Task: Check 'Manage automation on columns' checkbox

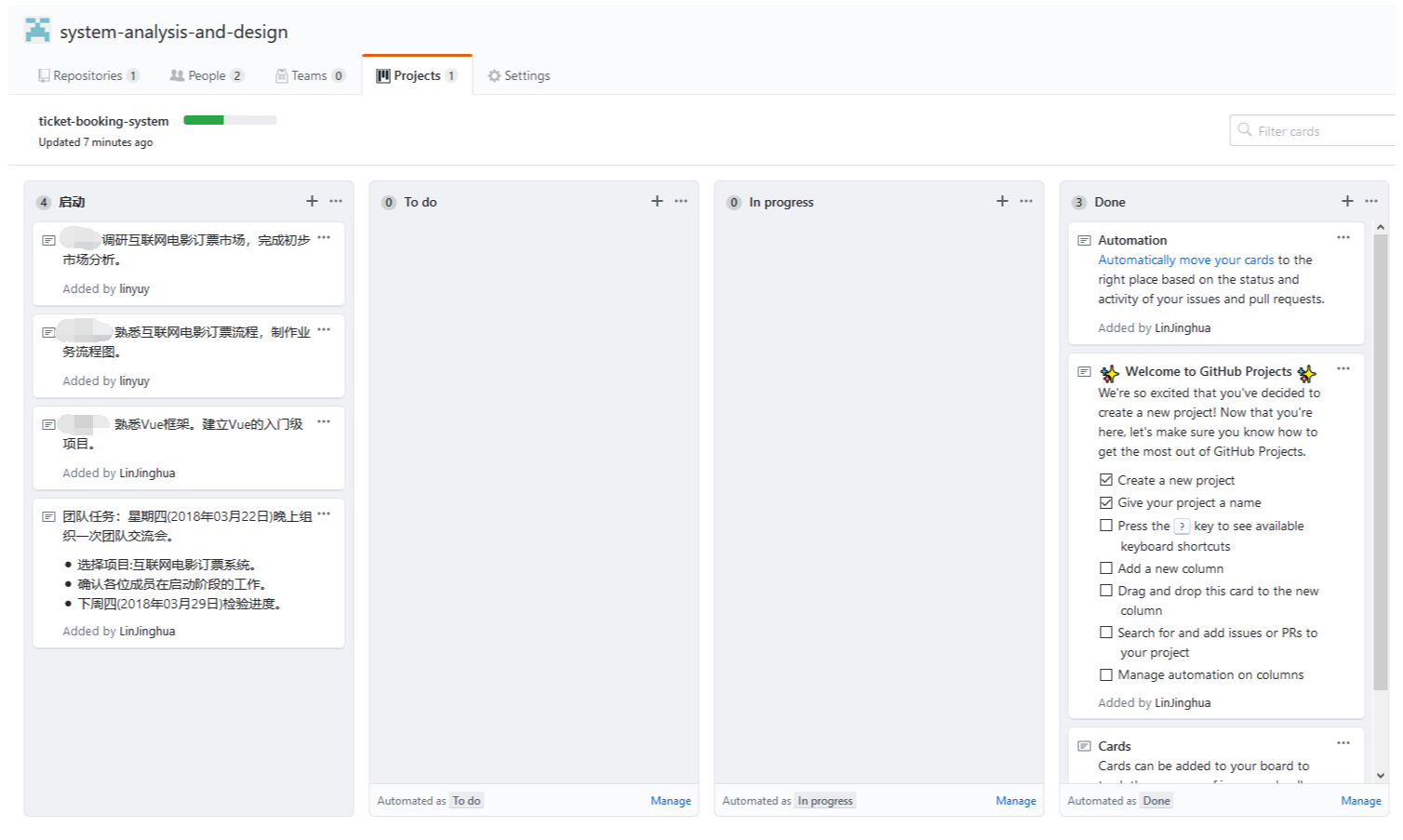Action: (x=1106, y=674)
